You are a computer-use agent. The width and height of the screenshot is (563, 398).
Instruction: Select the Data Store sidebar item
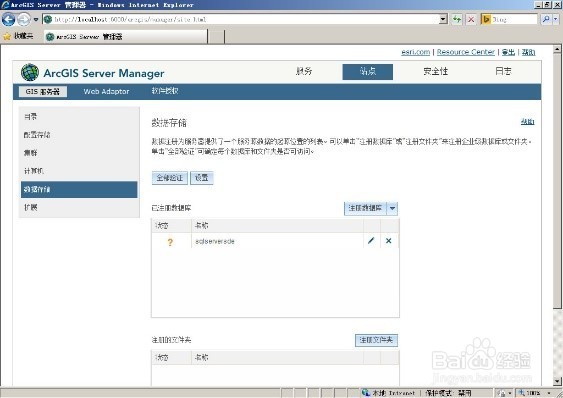79,189
